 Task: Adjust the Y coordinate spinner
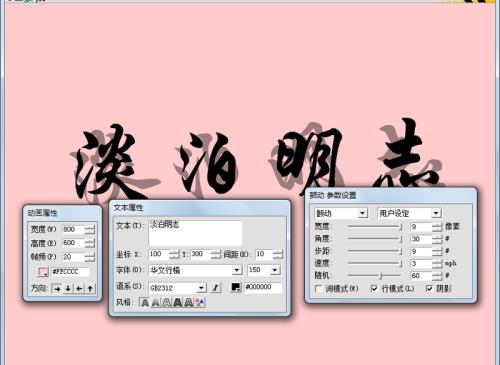coord(216,254)
